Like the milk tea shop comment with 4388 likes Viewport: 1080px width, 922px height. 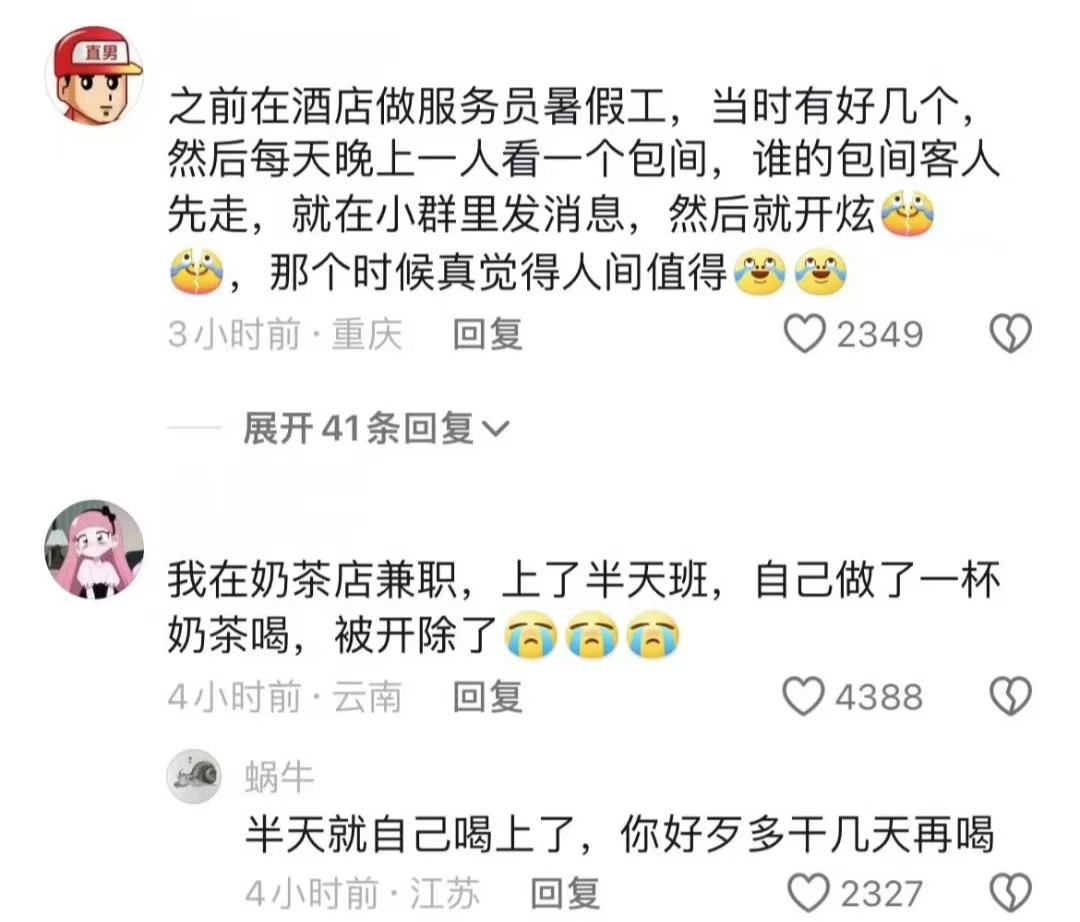tap(804, 696)
